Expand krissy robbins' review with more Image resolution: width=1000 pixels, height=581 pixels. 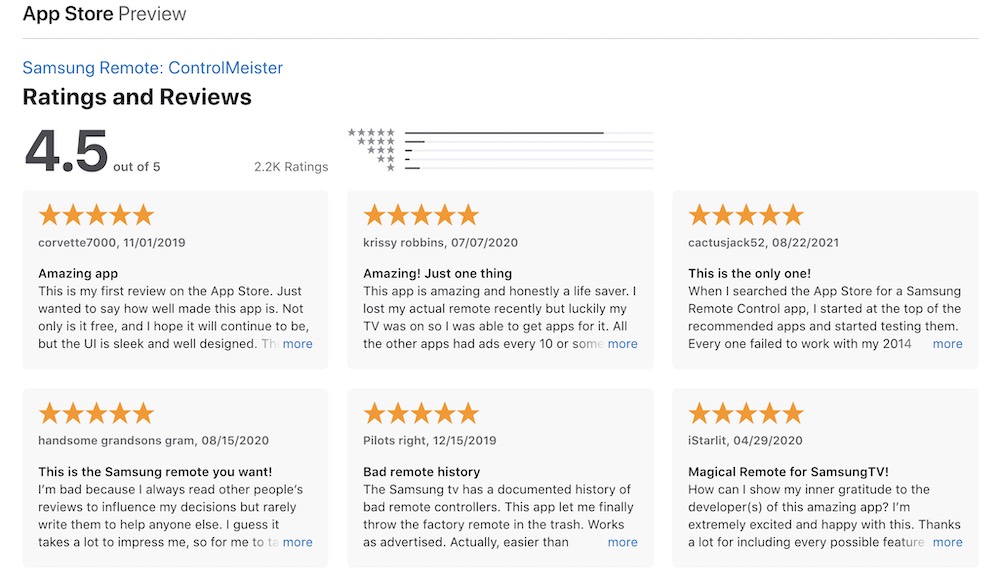point(622,344)
